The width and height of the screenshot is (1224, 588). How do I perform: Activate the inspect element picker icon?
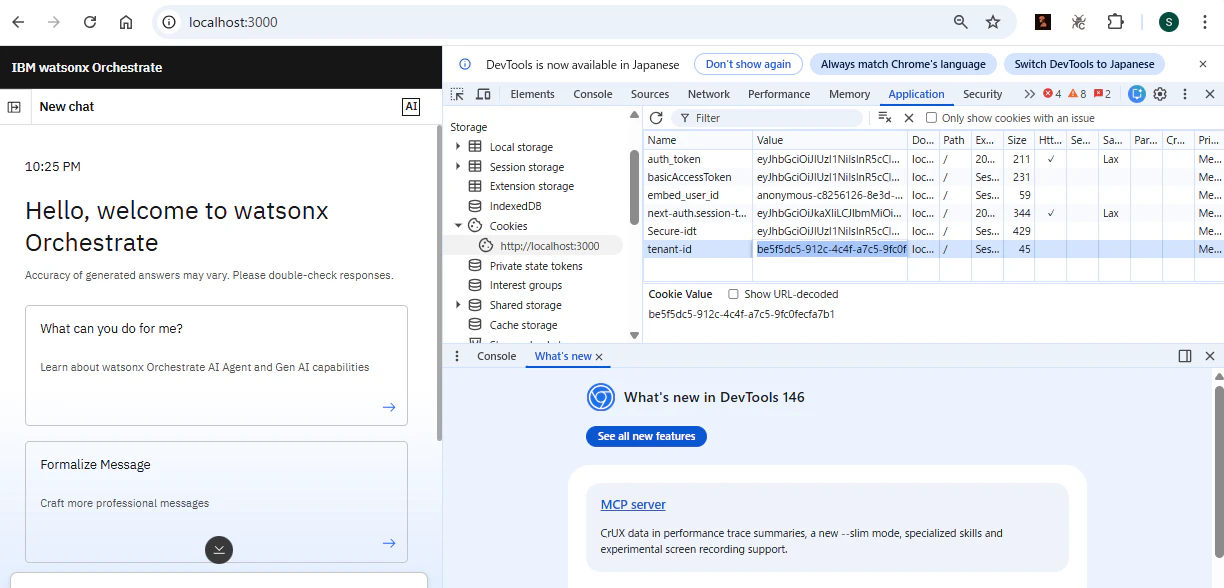click(x=457, y=94)
